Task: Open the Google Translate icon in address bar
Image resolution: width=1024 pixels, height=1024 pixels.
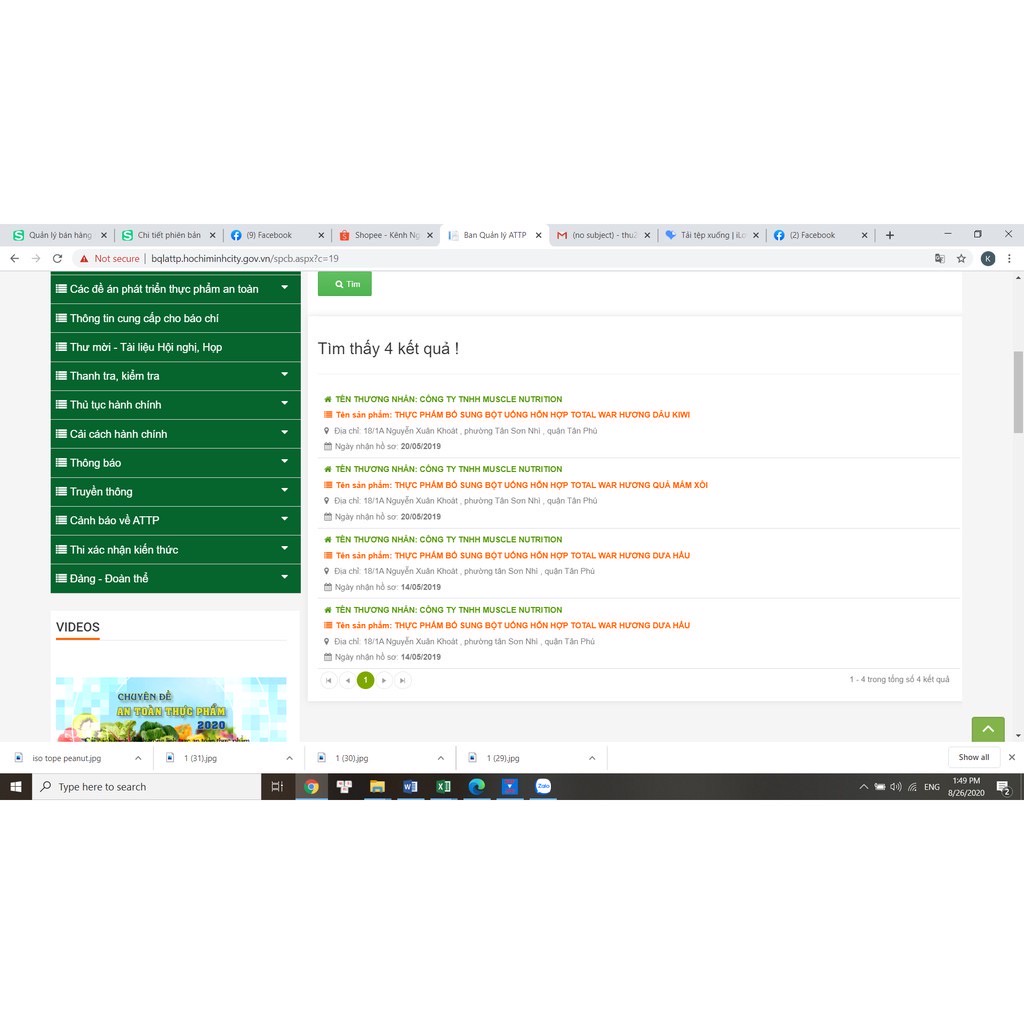Action: point(940,259)
